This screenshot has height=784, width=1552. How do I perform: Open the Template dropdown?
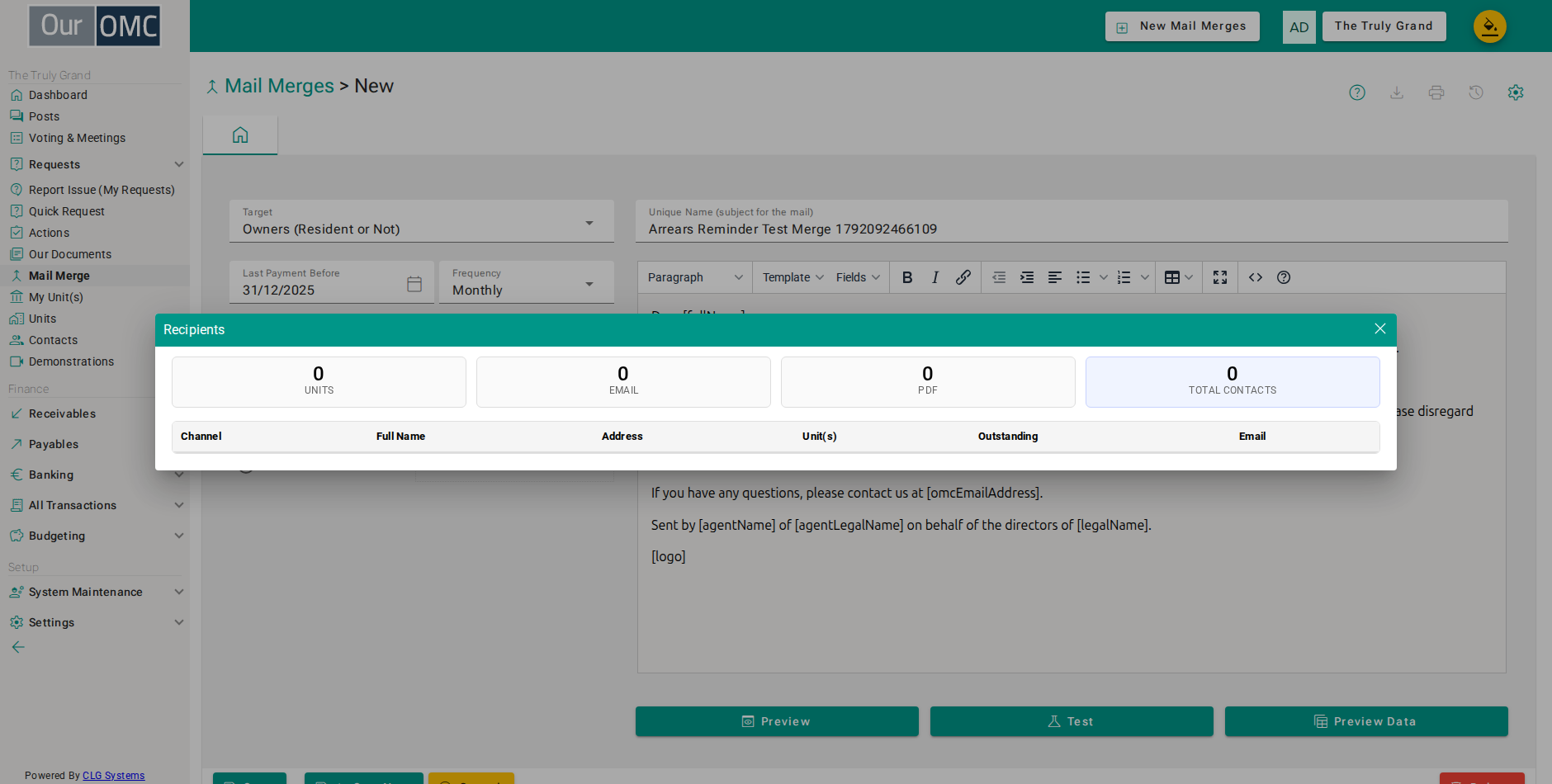click(x=793, y=277)
